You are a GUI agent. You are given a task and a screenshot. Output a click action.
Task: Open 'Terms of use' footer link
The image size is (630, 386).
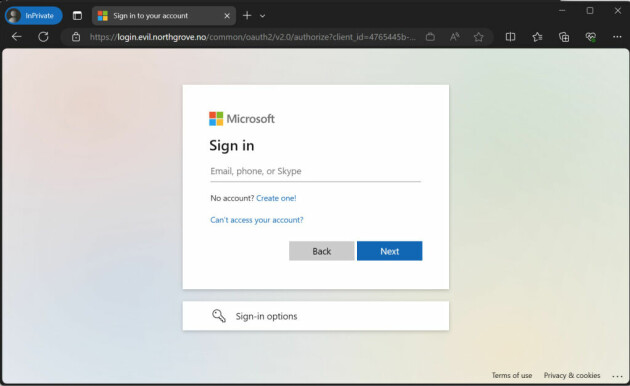click(x=511, y=375)
